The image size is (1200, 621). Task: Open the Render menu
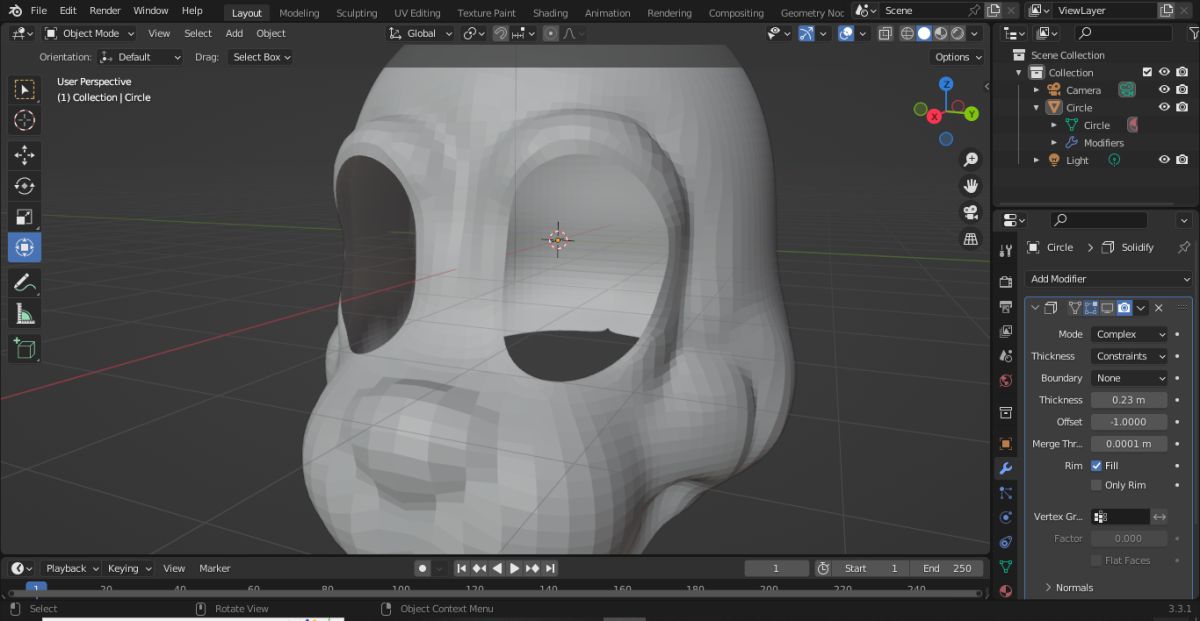pos(105,11)
